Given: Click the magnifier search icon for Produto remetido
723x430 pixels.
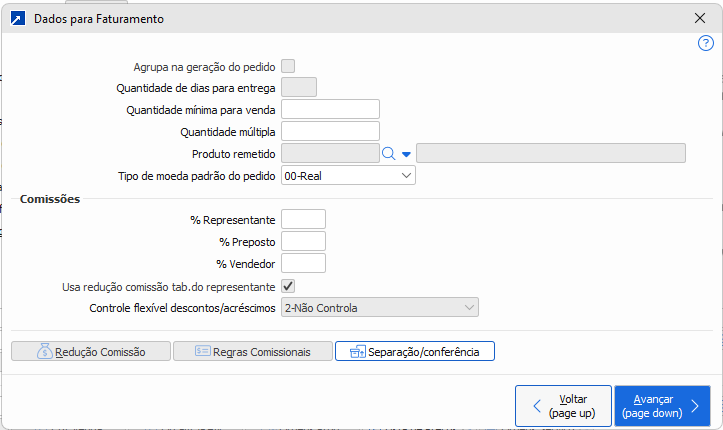Looking at the screenshot, I should coord(389,153).
